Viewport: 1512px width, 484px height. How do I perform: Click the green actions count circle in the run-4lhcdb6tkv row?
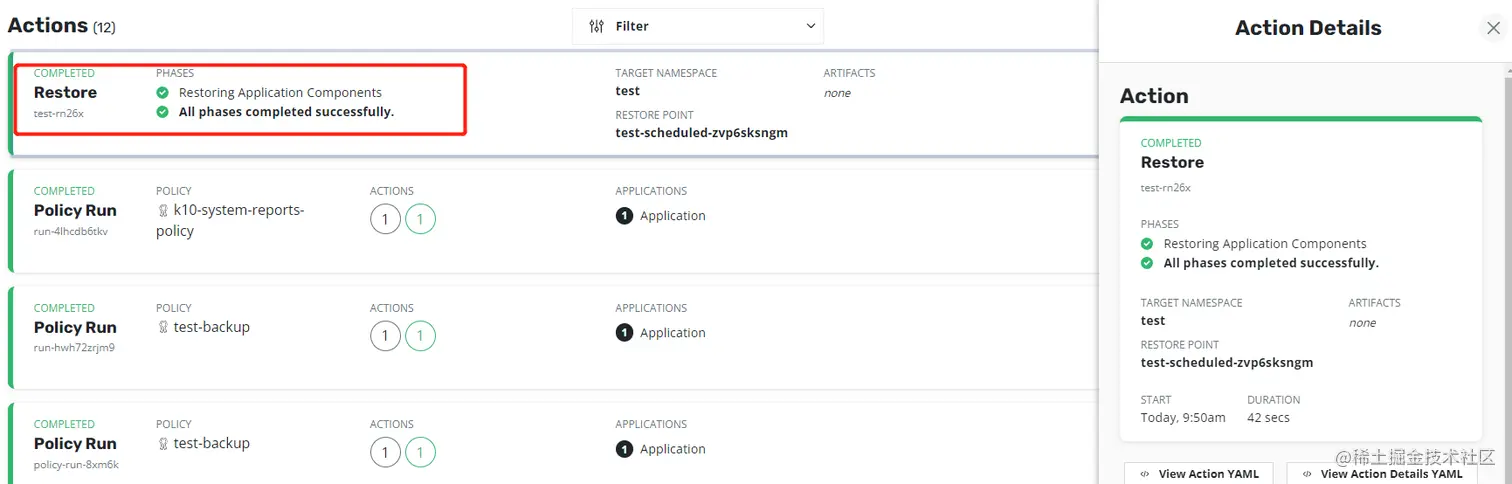coord(420,219)
